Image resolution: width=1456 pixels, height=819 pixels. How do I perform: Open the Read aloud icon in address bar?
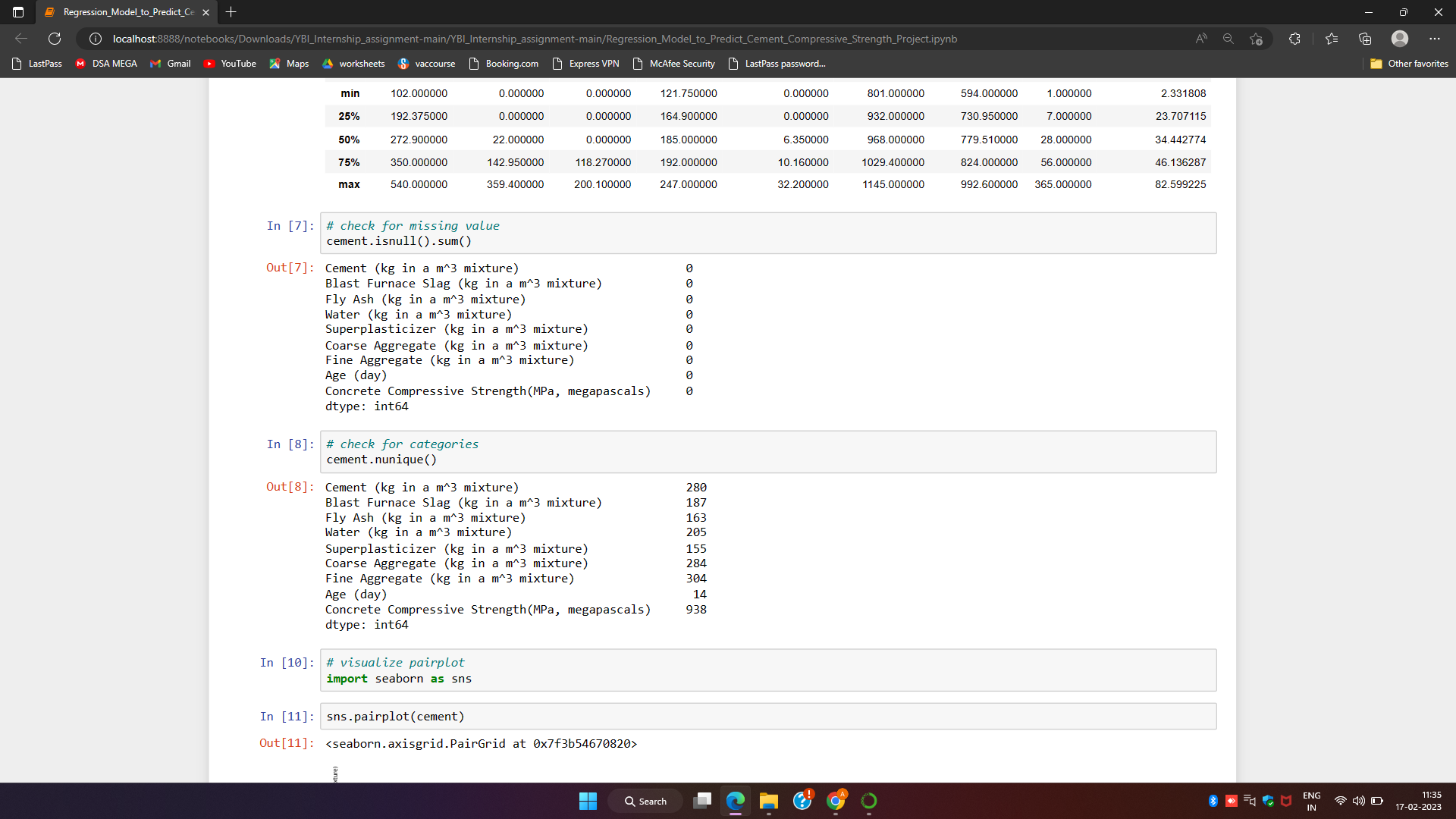coord(1201,39)
